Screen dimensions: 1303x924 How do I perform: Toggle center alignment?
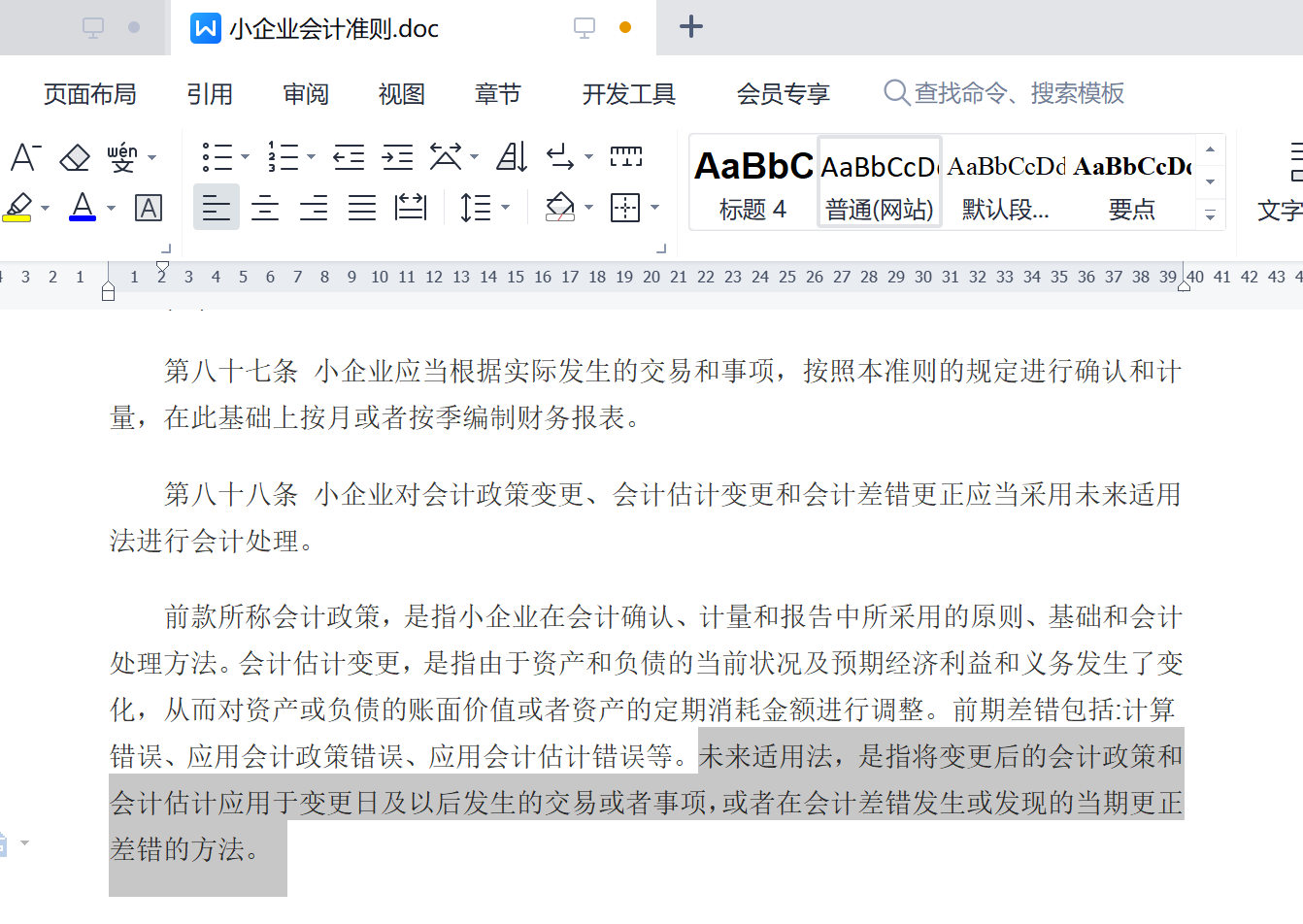click(x=265, y=208)
